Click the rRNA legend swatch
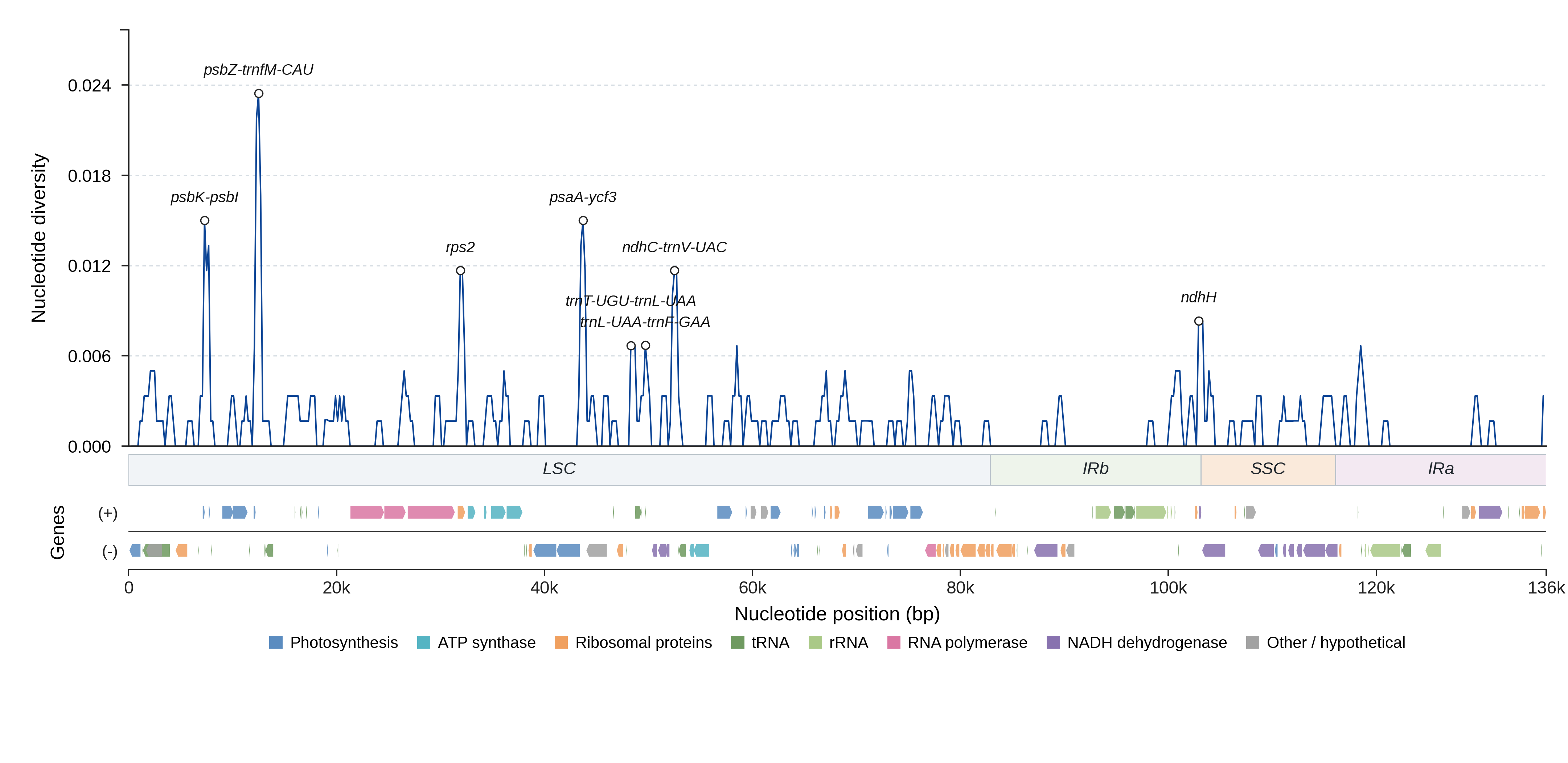1568x763 pixels. [815, 642]
